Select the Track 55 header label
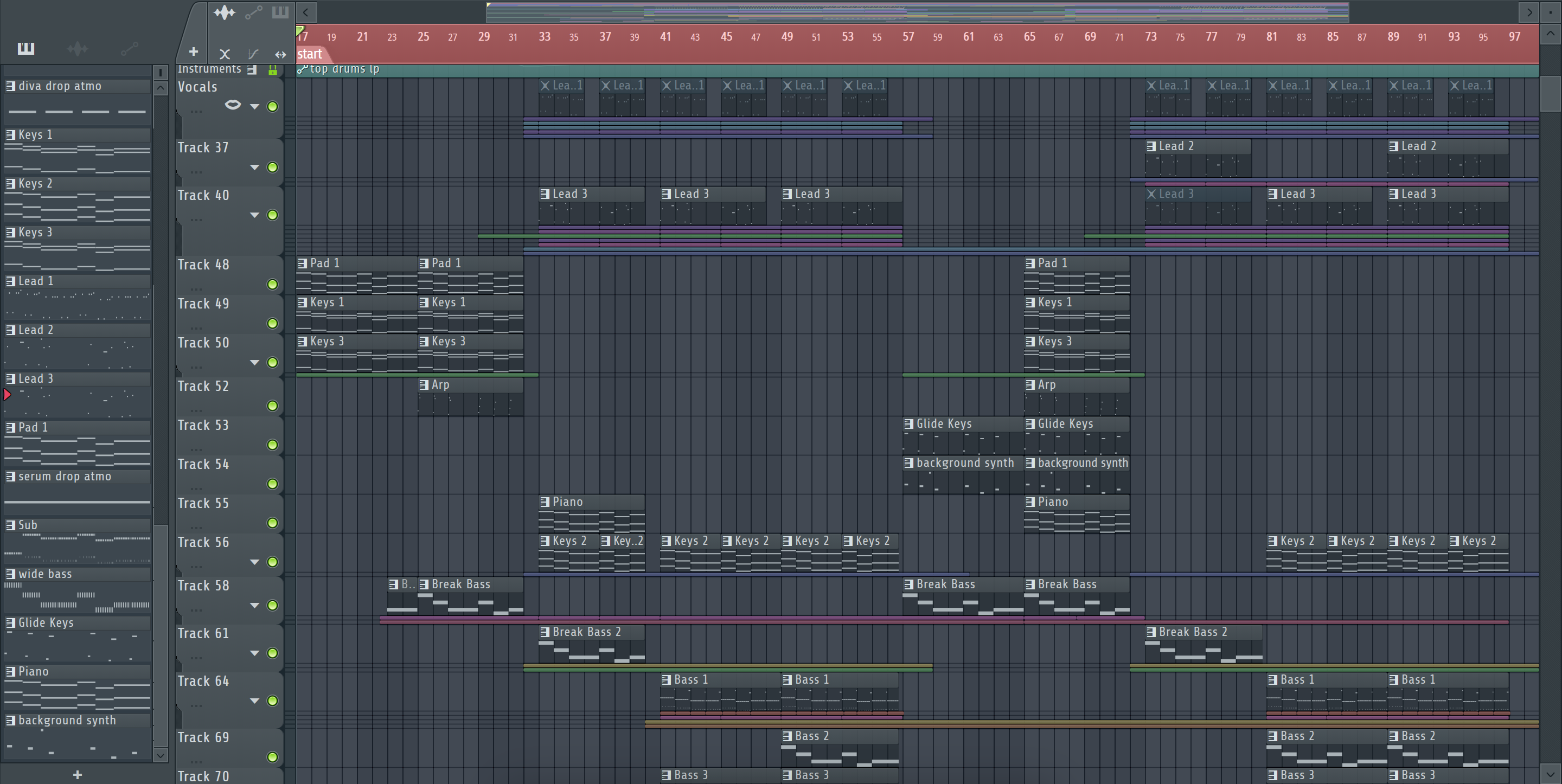The width and height of the screenshot is (1562, 784). (203, 503)
